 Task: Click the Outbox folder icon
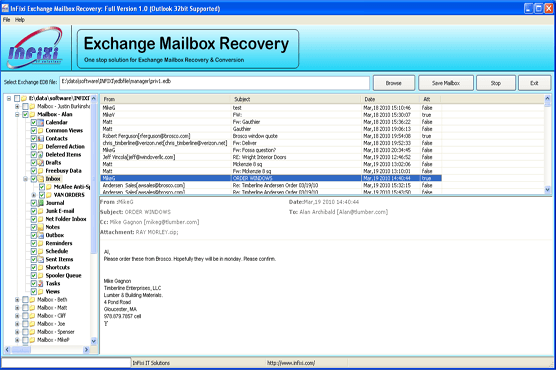[x=41, y=235]
